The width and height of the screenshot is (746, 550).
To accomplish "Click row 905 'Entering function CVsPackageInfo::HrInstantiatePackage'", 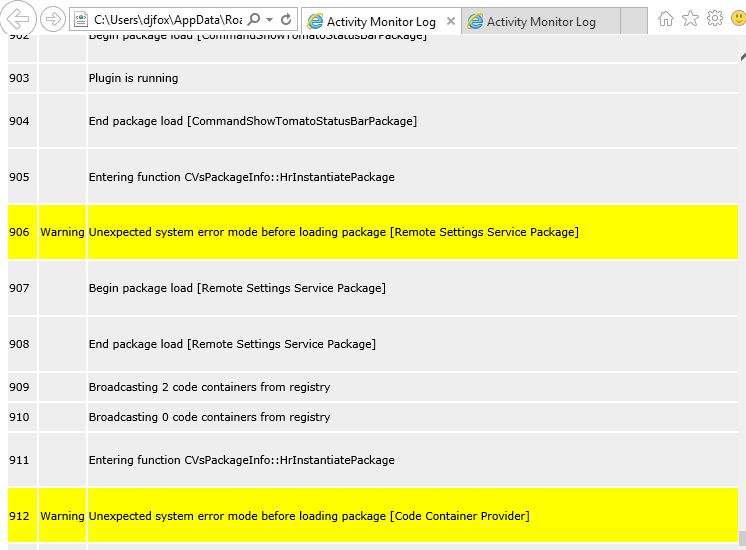I will point(242,177).
